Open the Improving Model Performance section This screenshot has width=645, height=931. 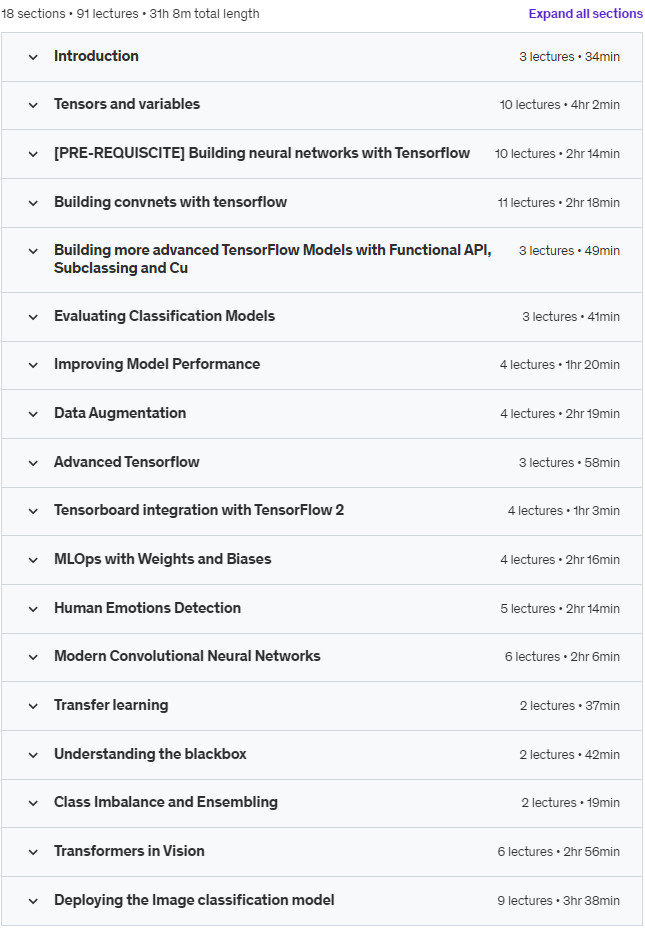coord(322,365)
